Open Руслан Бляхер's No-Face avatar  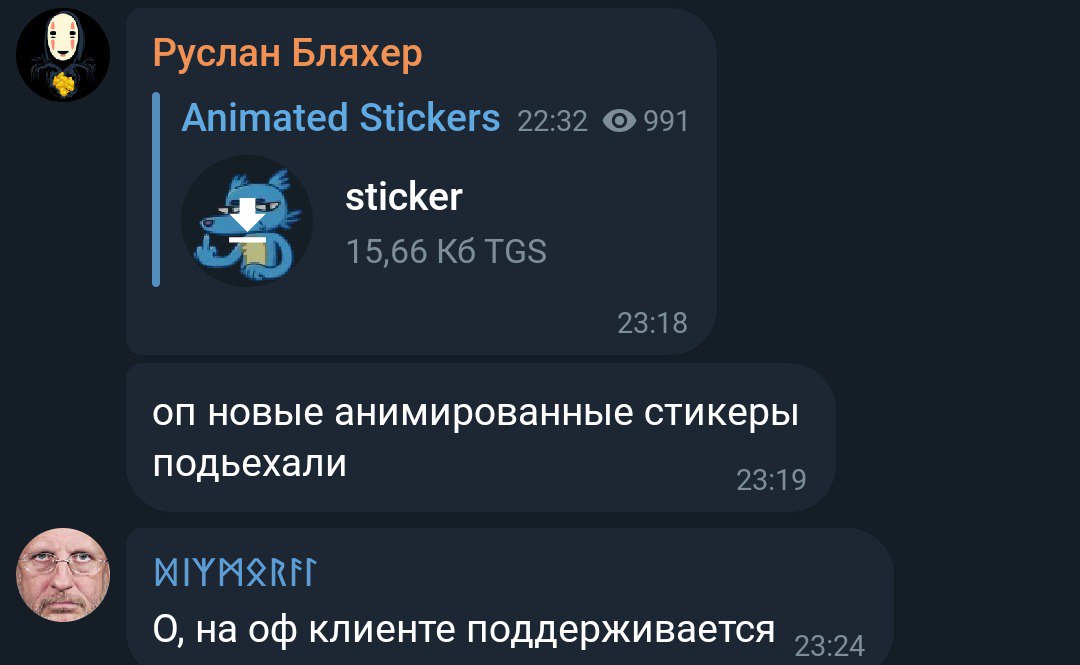coord(63,55)
